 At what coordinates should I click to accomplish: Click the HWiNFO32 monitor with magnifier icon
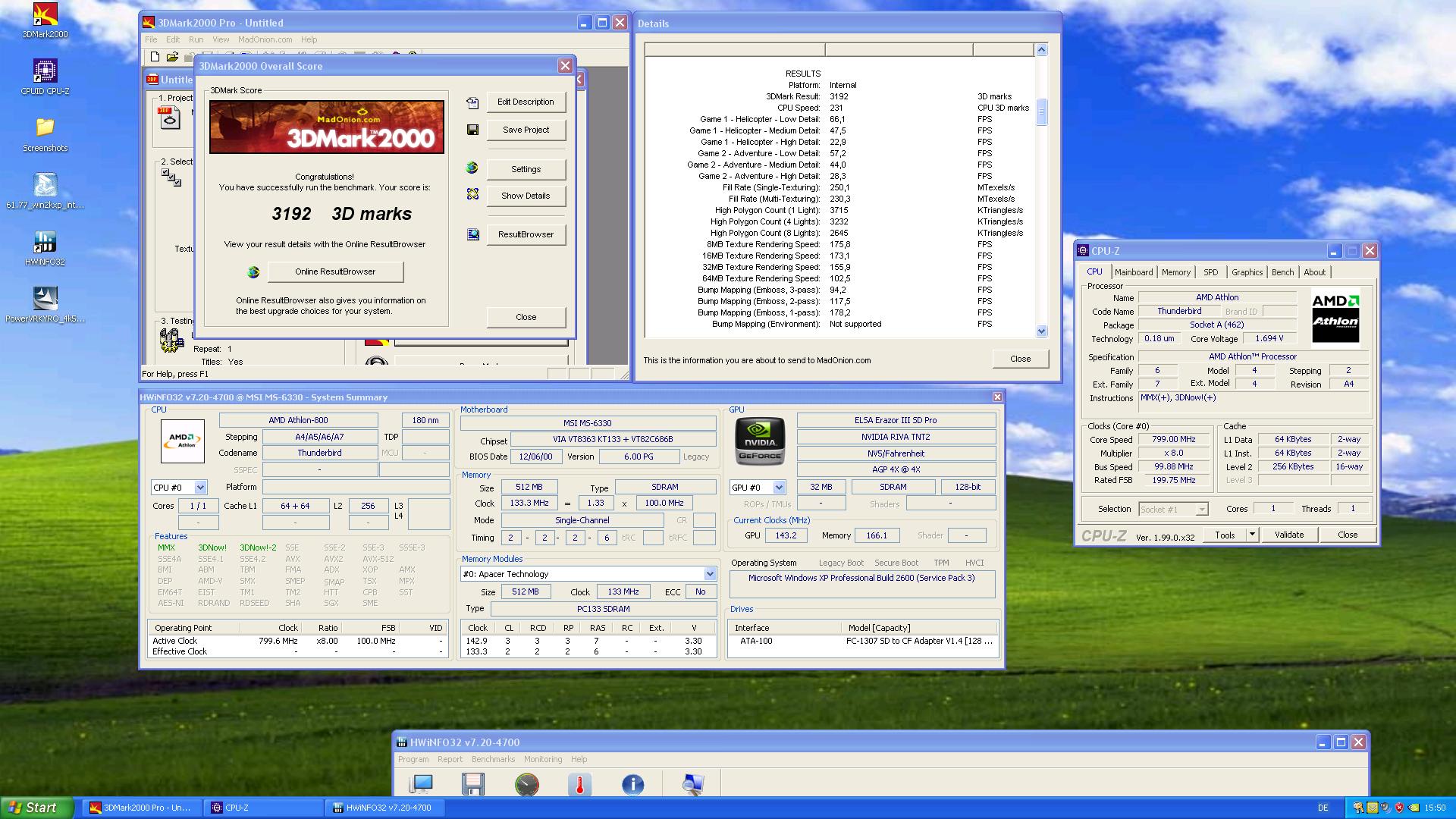click(692, 784)
